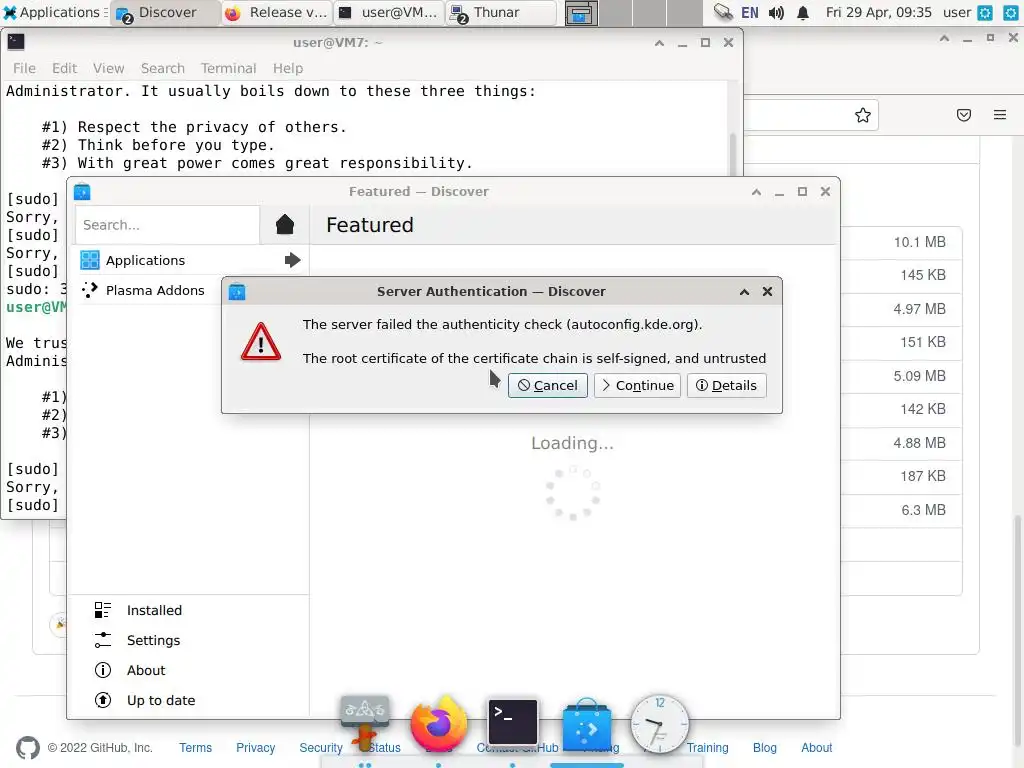
Task: Click the terminal vertical scrollbar
Action: coord(733,154)
